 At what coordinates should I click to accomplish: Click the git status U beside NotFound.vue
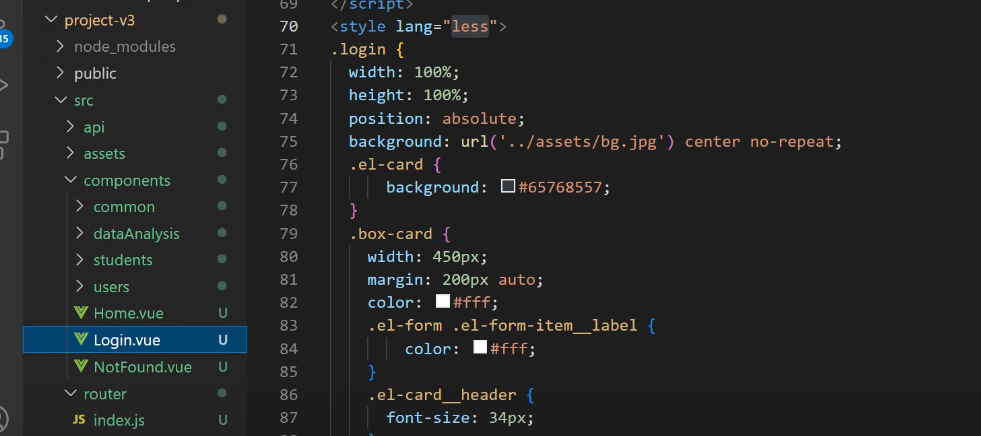coord(223,367)
